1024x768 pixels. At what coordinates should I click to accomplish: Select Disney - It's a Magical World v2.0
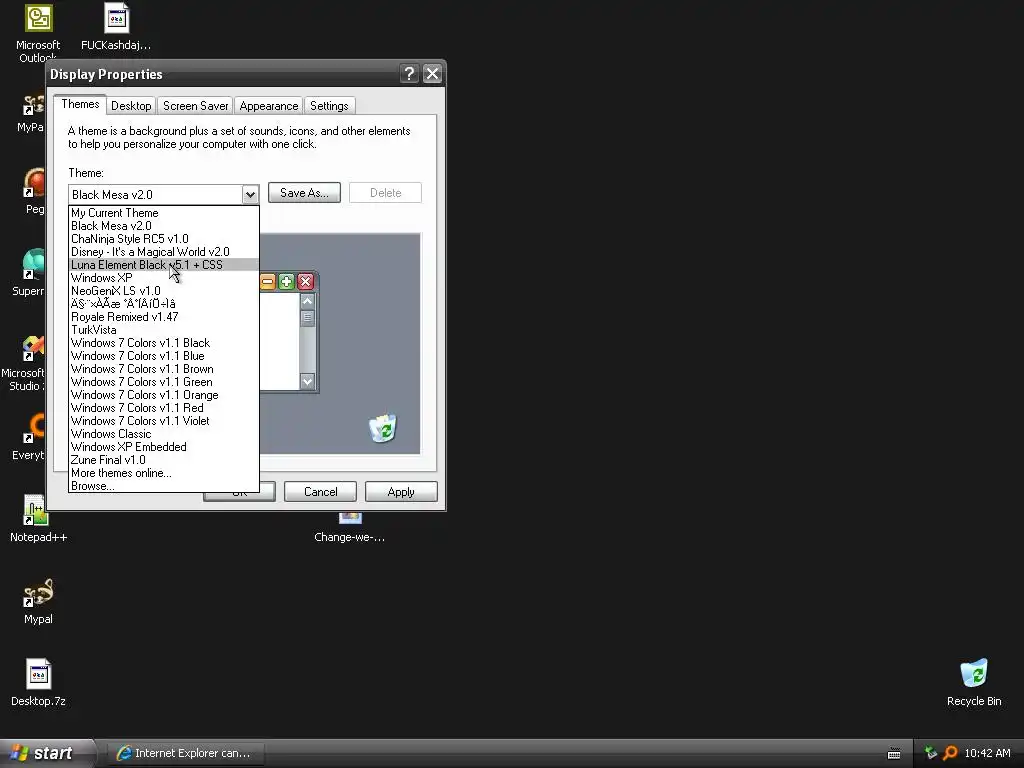pos(164,252)
